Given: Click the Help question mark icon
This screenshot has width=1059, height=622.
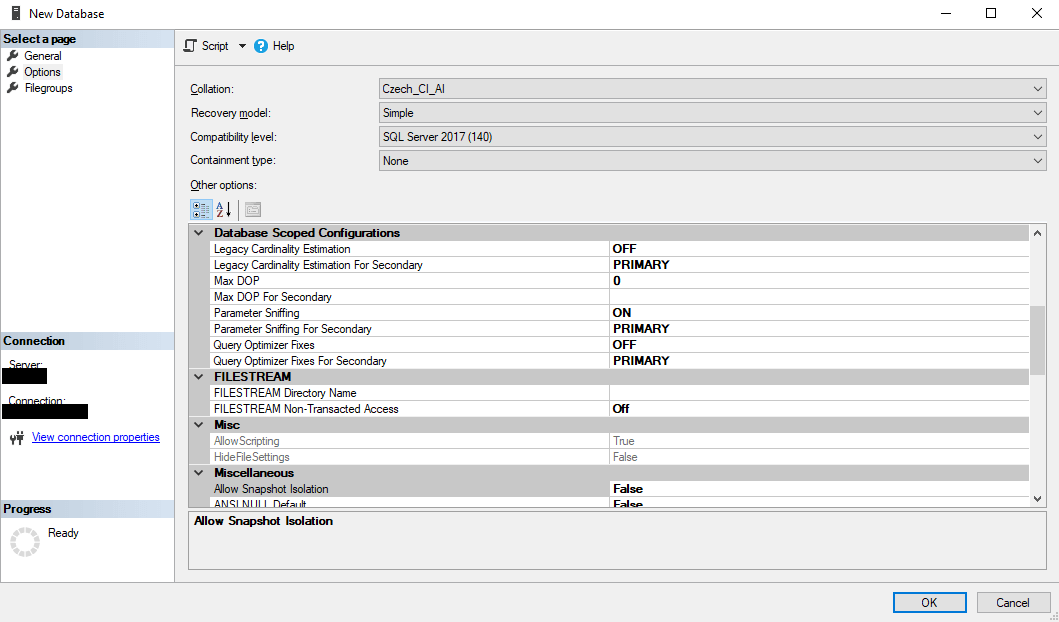Looking at the screenshot, I should [261, 46].
